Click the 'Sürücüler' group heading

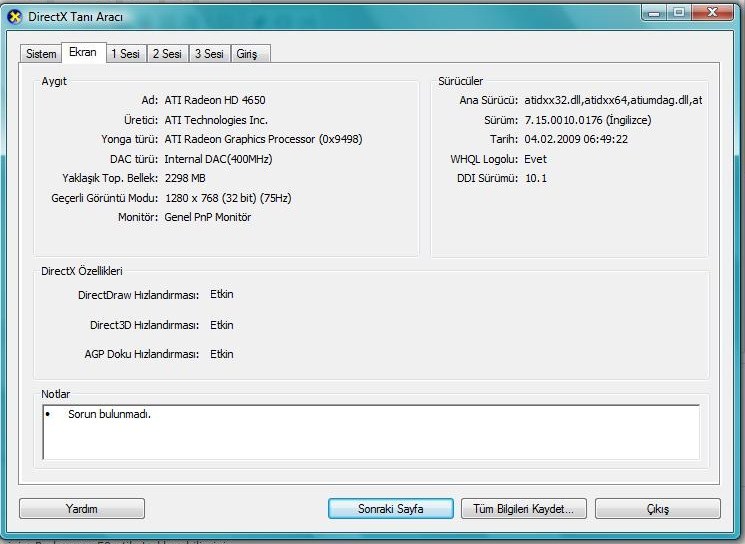460,81
